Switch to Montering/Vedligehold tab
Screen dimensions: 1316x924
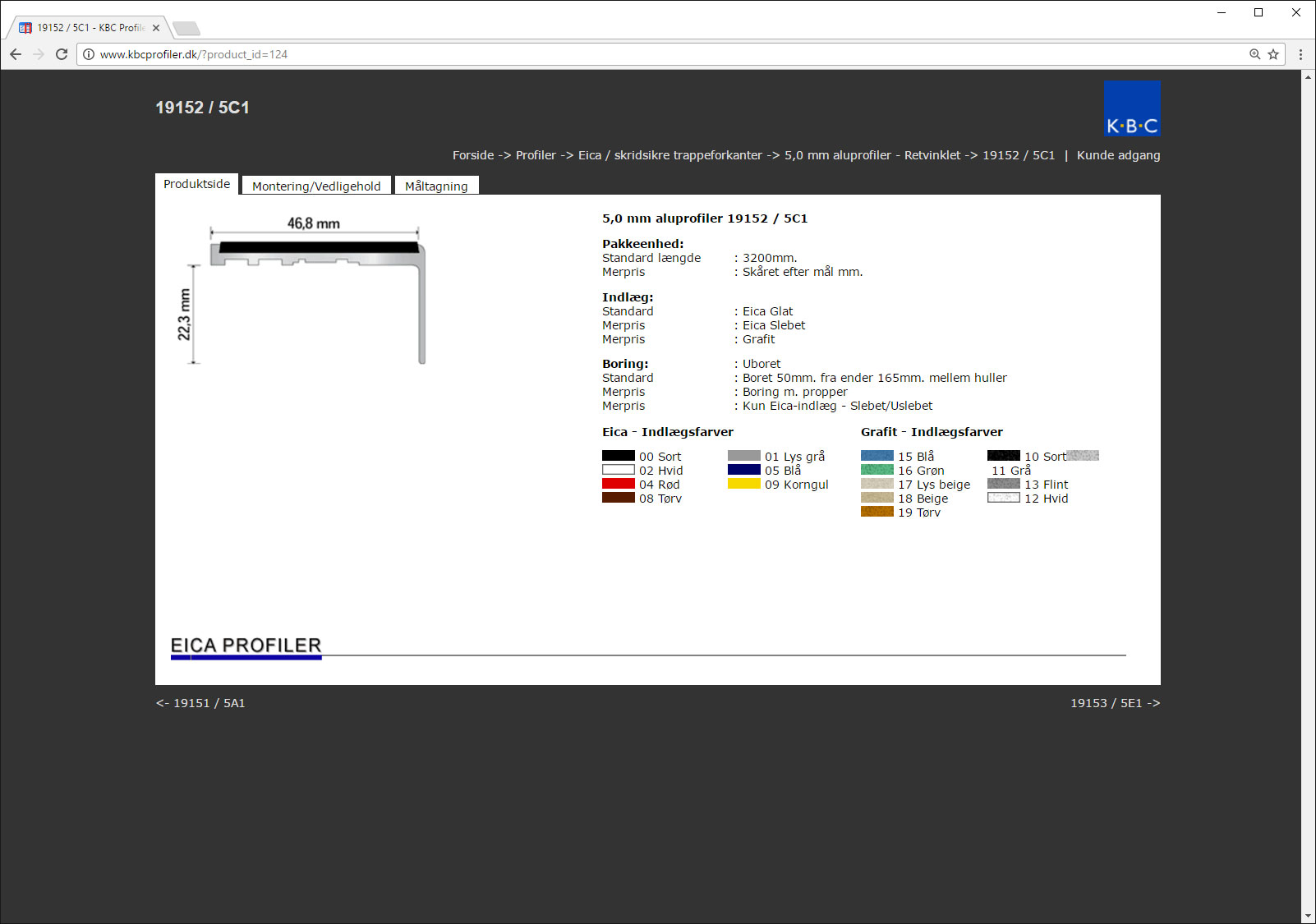316,186
